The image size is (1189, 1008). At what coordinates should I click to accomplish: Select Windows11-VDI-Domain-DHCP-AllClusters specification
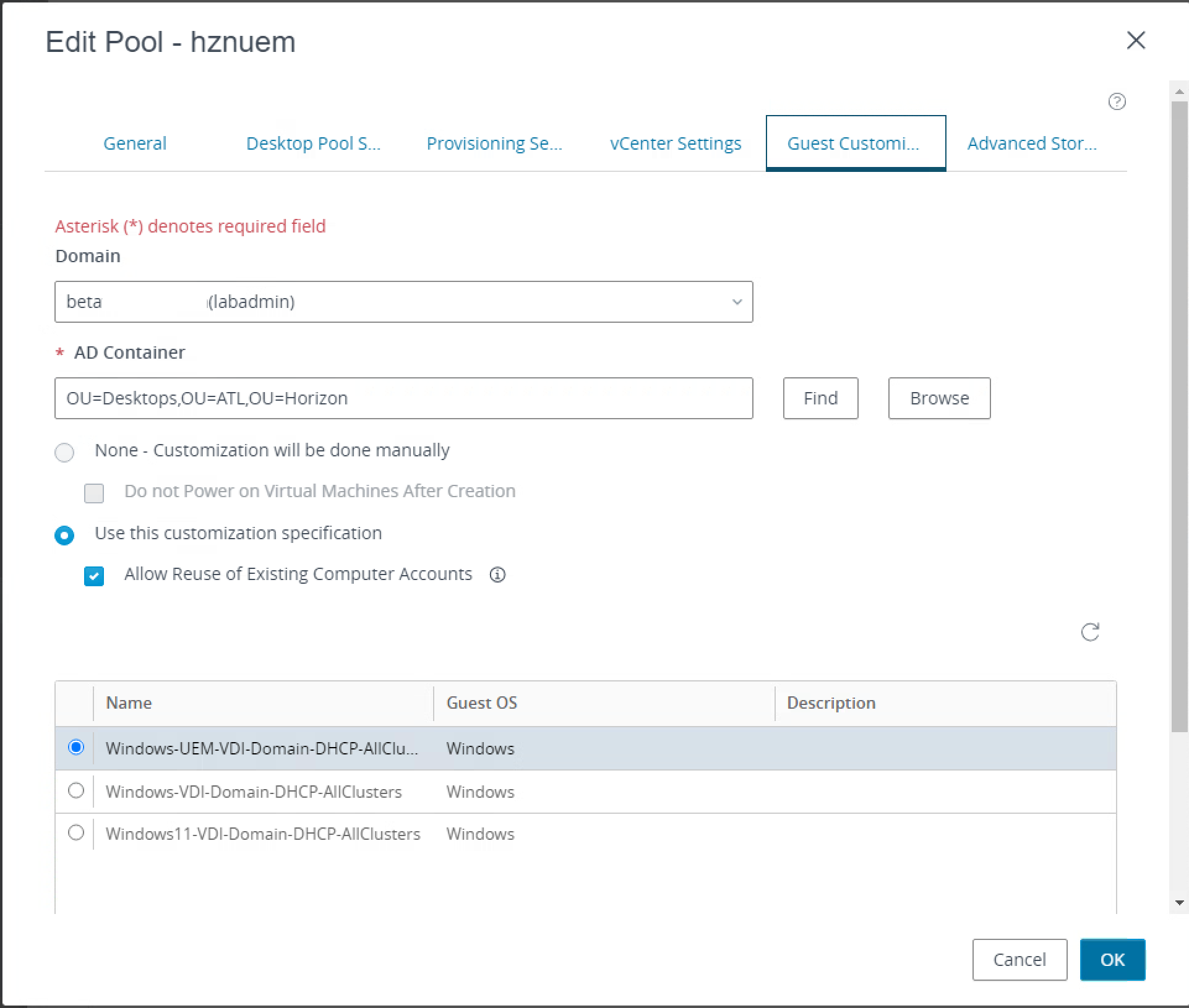coord(76,833)
